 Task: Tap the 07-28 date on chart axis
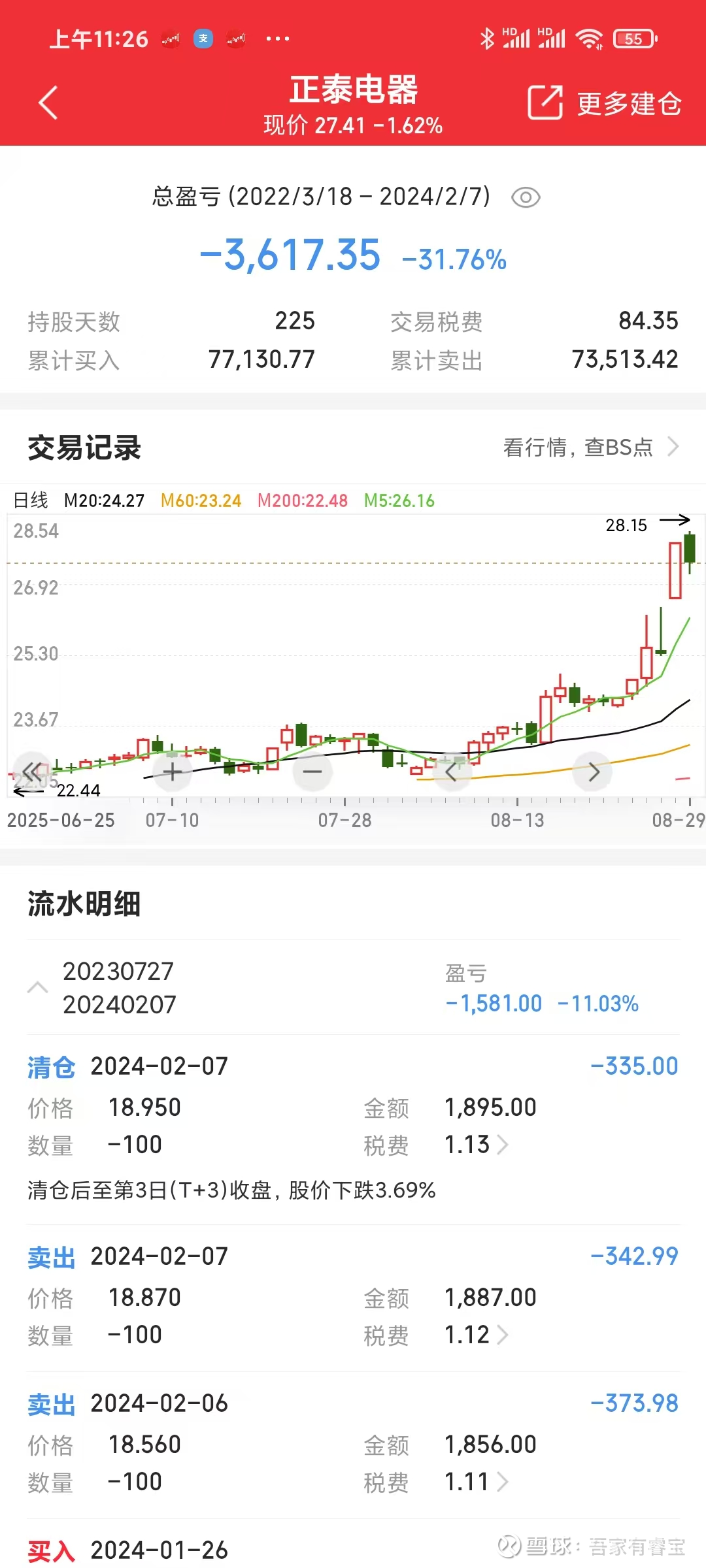tap(345, 820)
